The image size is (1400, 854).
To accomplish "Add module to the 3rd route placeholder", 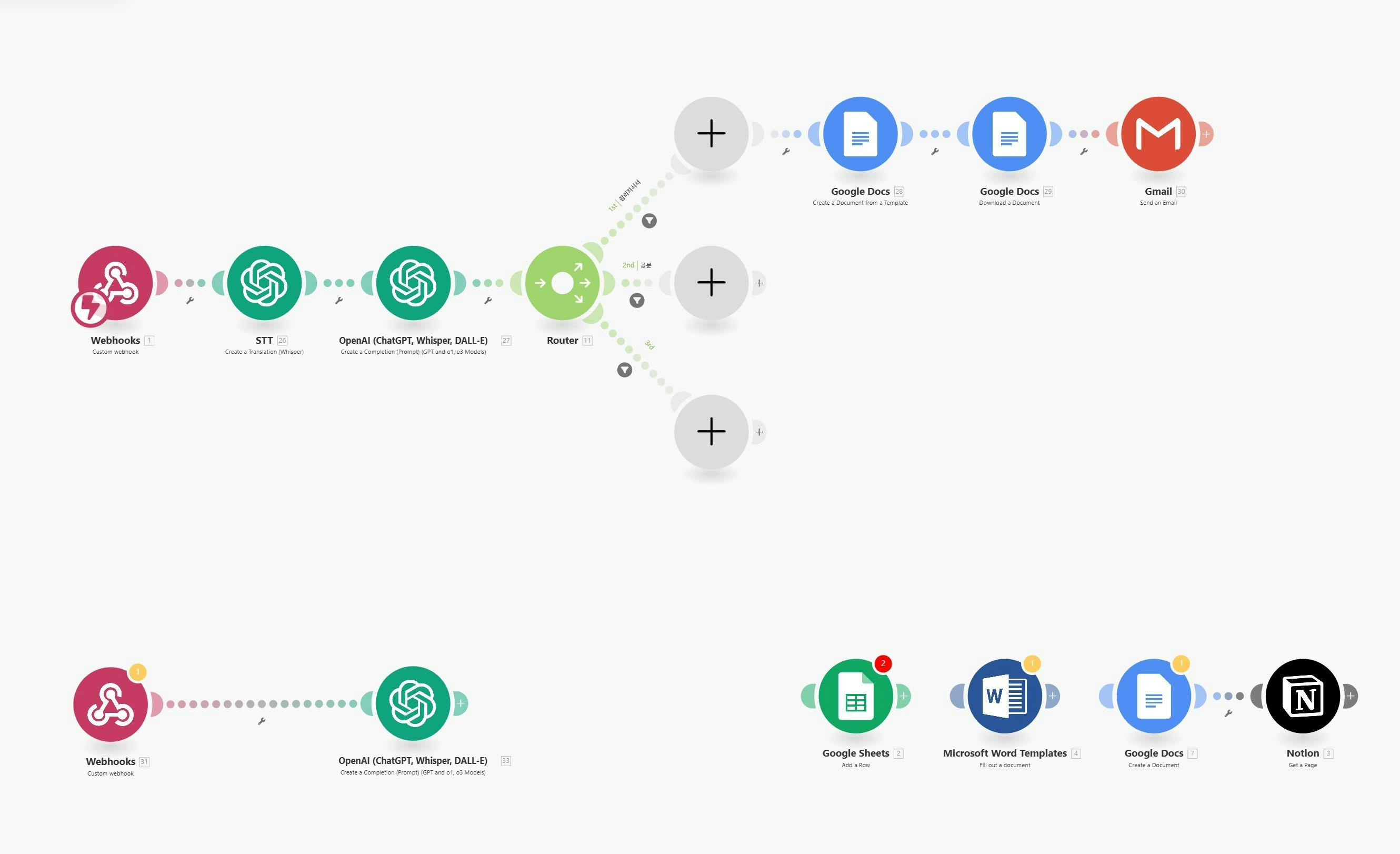I will (x=711, y=432).
